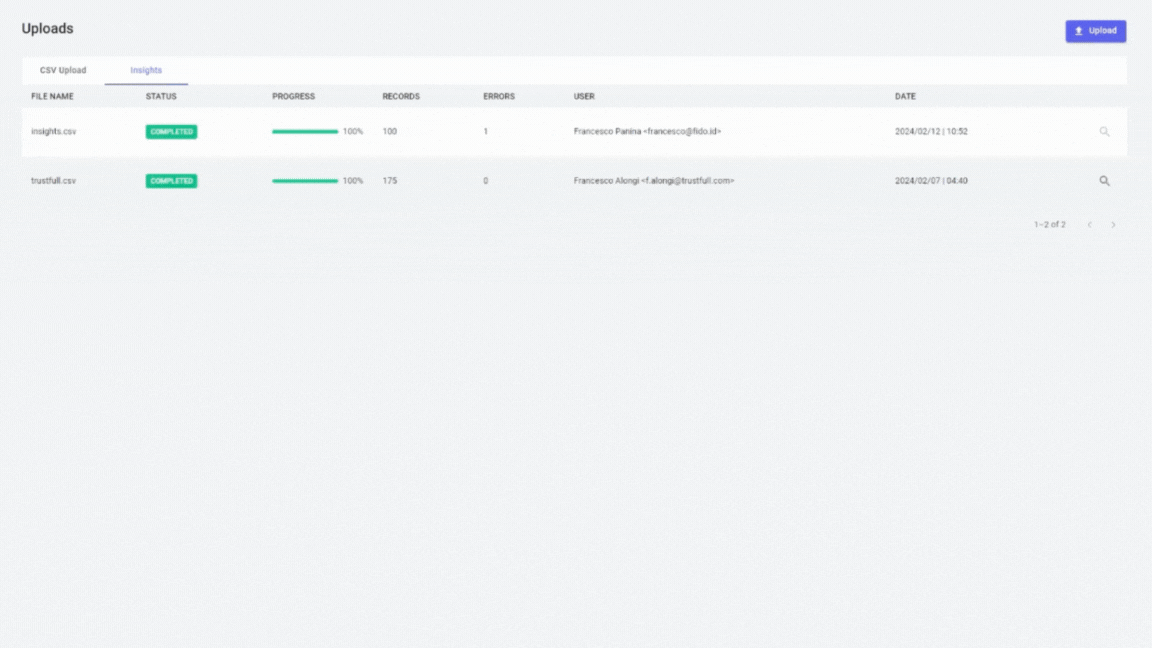Go to previous page arrow
This screenshot has height=648, width=1152.
click(1090, 225)
